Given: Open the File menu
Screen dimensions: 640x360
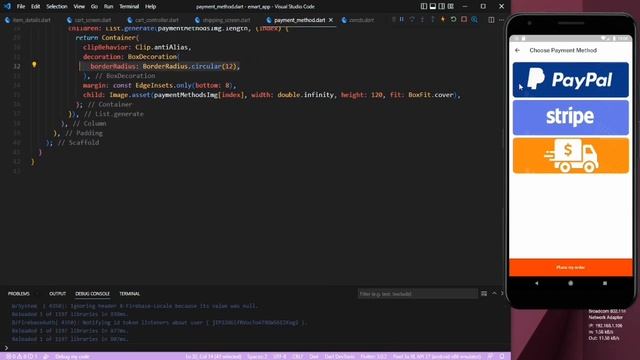Looking at the screenshot, I should [21, 7].
